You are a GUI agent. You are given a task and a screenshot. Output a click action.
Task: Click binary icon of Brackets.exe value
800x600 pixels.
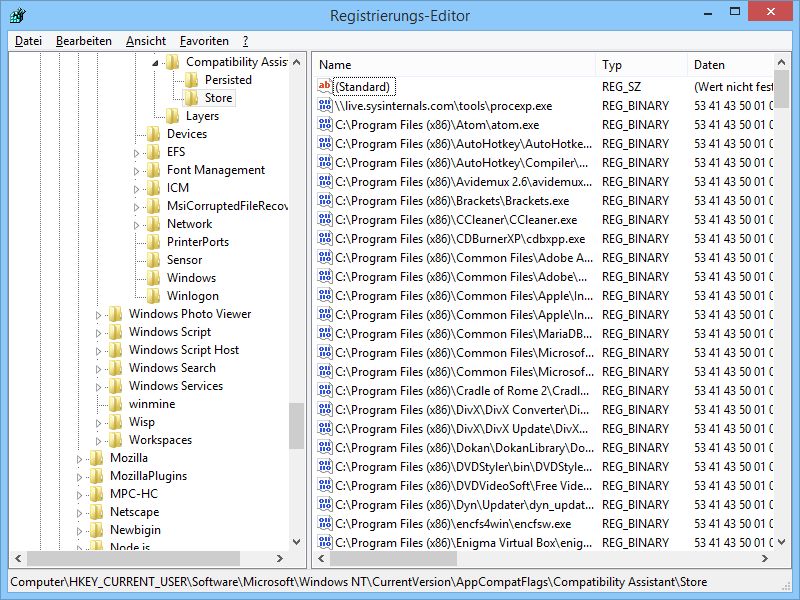(x=324, y=201)
